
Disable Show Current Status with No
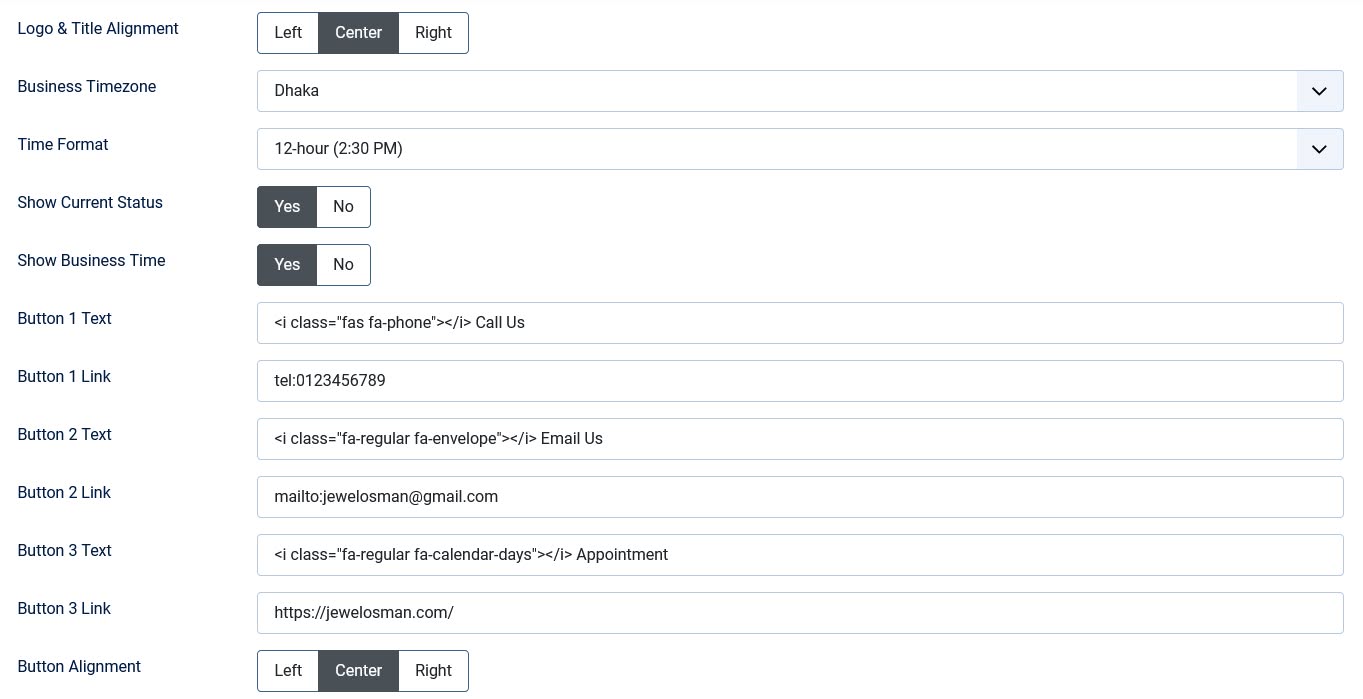point(343,207)
